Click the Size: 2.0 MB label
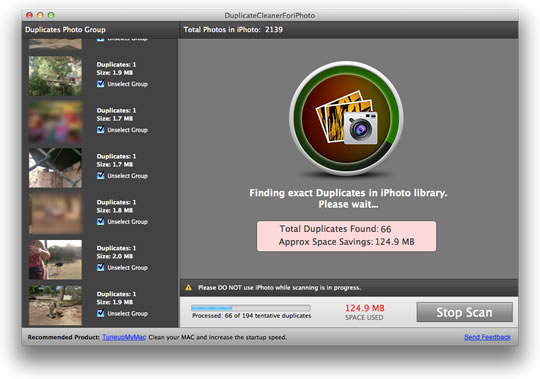The image size is (540, 379). click(x=115, y=256)
